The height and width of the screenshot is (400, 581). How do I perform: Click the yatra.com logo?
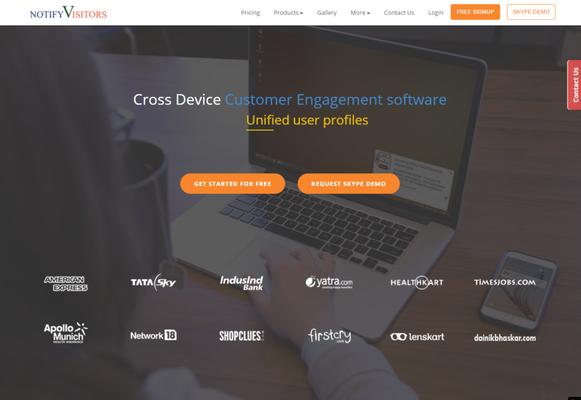click(329, 283)
